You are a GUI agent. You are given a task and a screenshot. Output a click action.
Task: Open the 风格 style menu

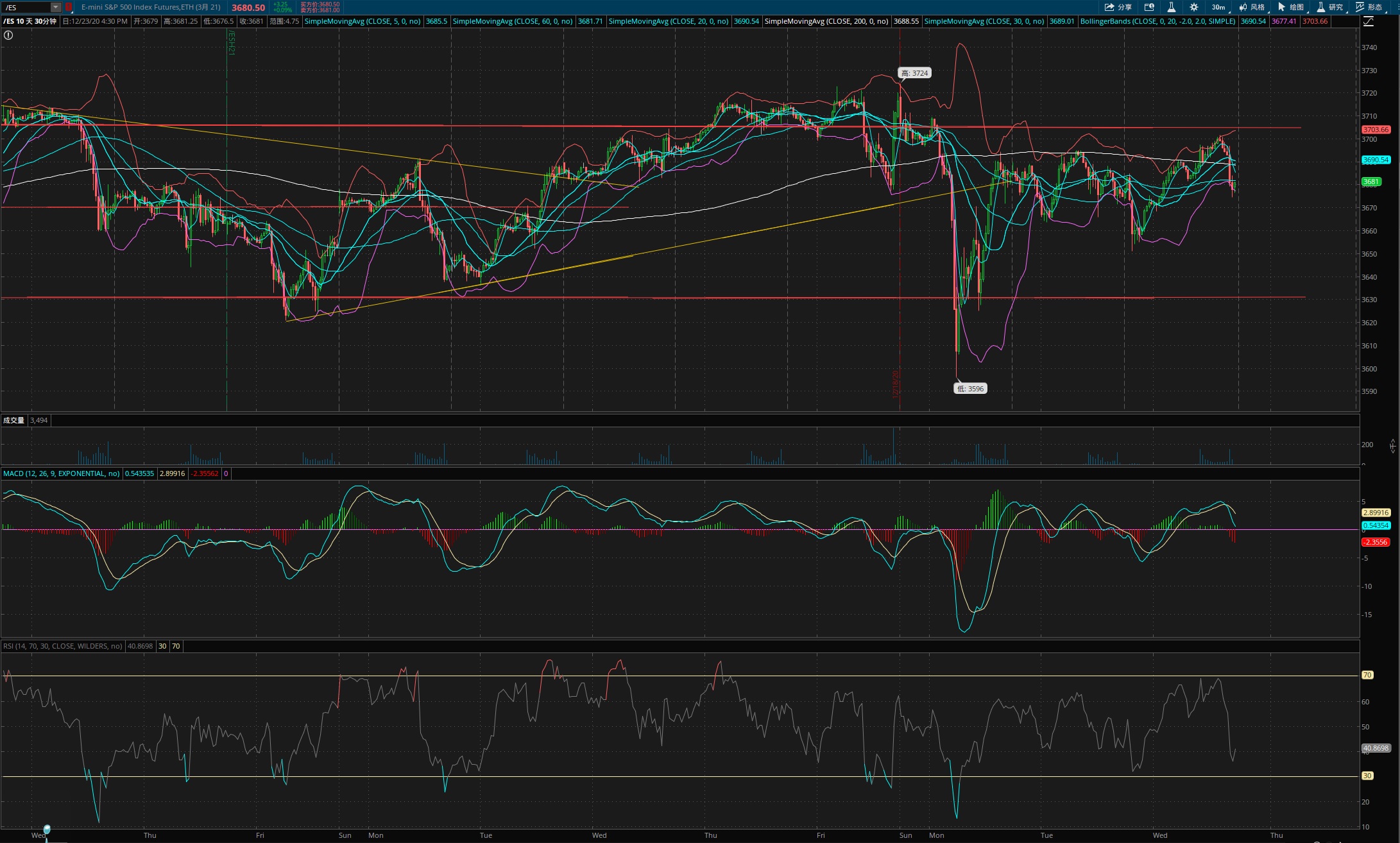(x=1252, y=7)
